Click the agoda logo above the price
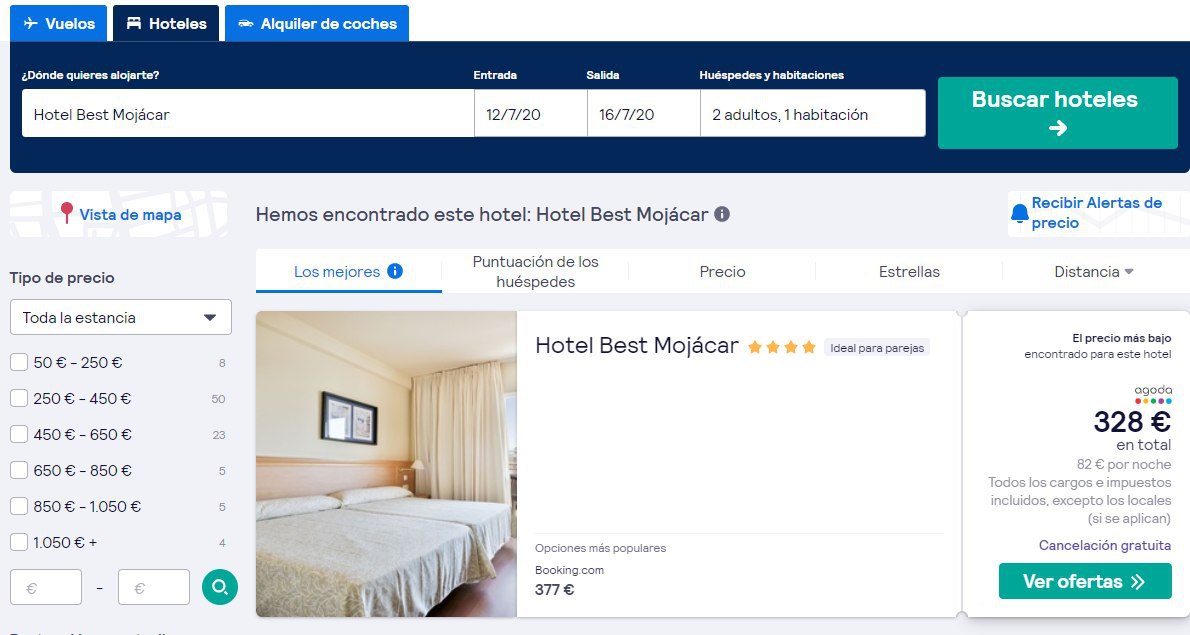1190x635 pixels. (x=1153, y=394)
